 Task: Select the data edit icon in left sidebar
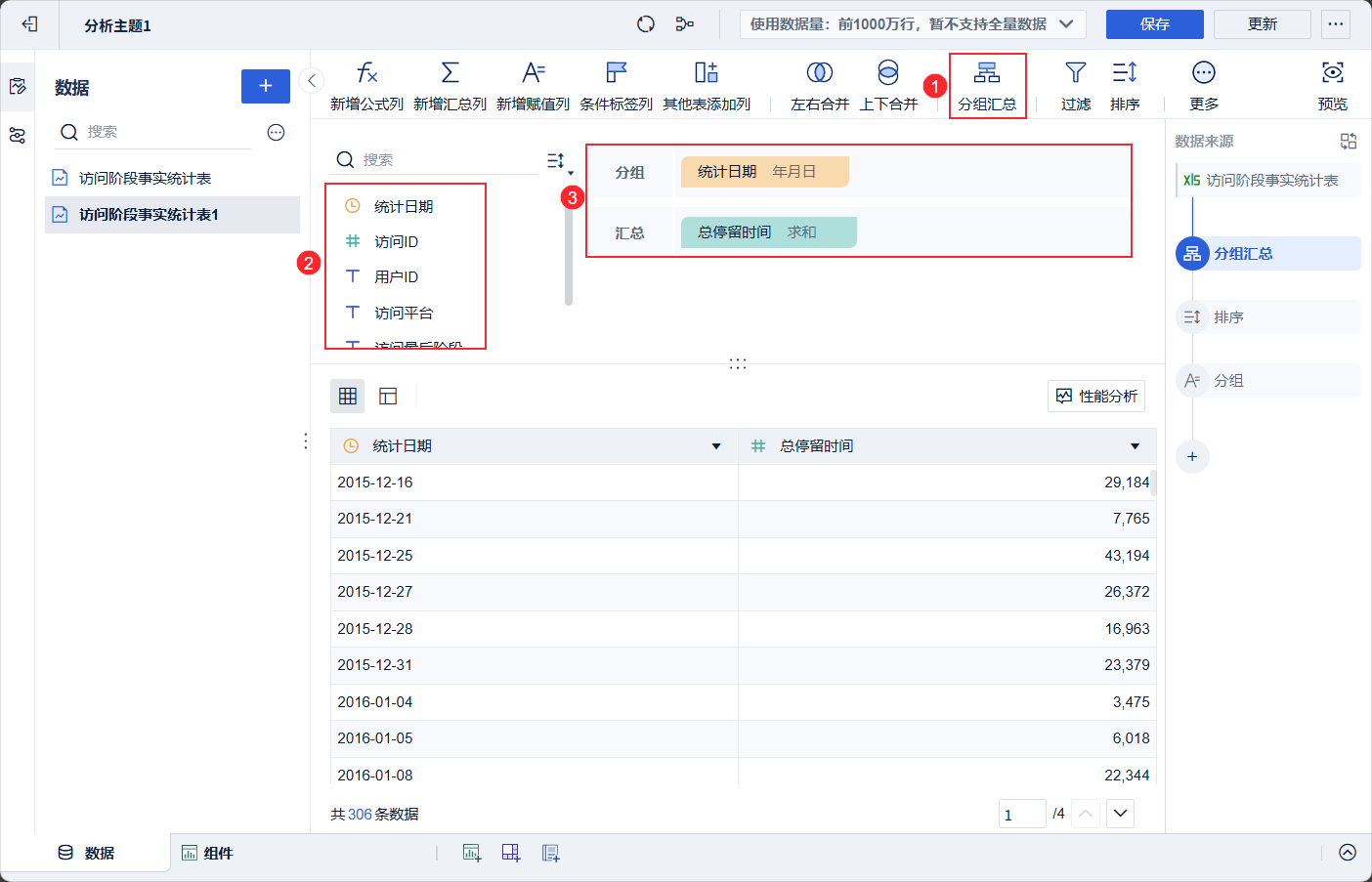tap(18, 87)
